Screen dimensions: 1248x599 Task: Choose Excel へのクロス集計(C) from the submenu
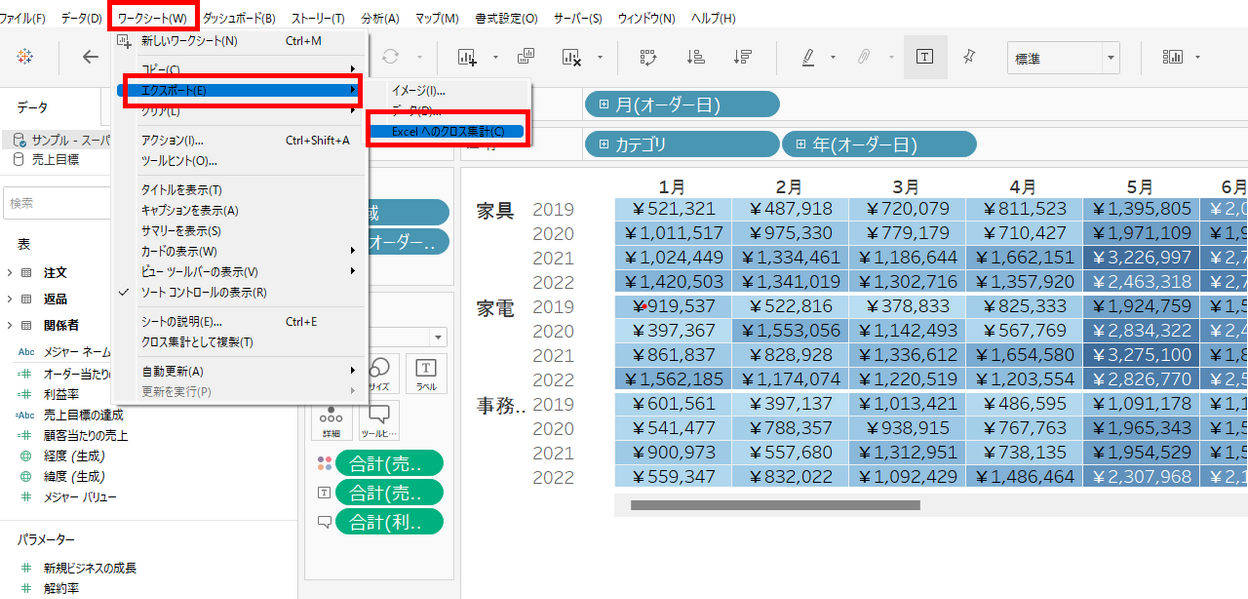(x=448, y=131)
